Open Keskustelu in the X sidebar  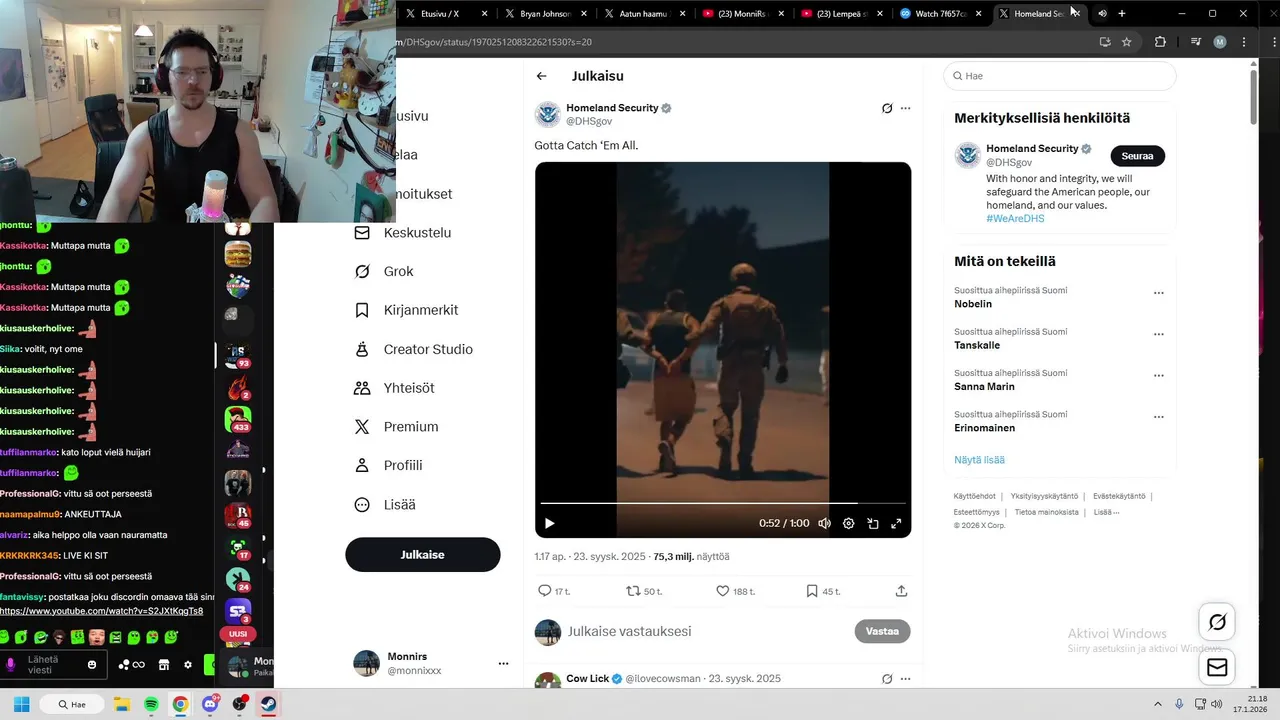tap(403, 233)
